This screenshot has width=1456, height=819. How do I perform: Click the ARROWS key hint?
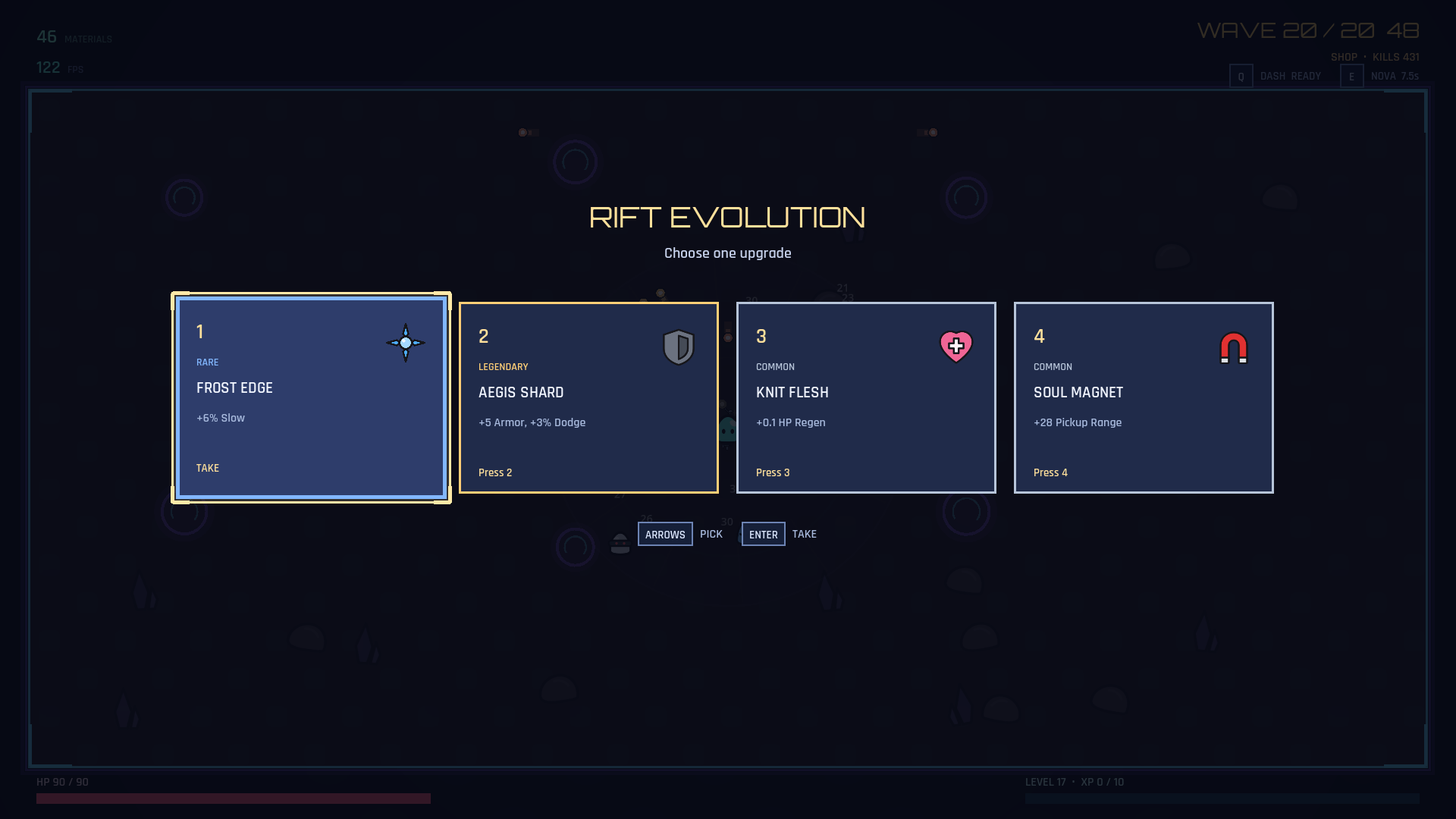click(x=665, y=534)
